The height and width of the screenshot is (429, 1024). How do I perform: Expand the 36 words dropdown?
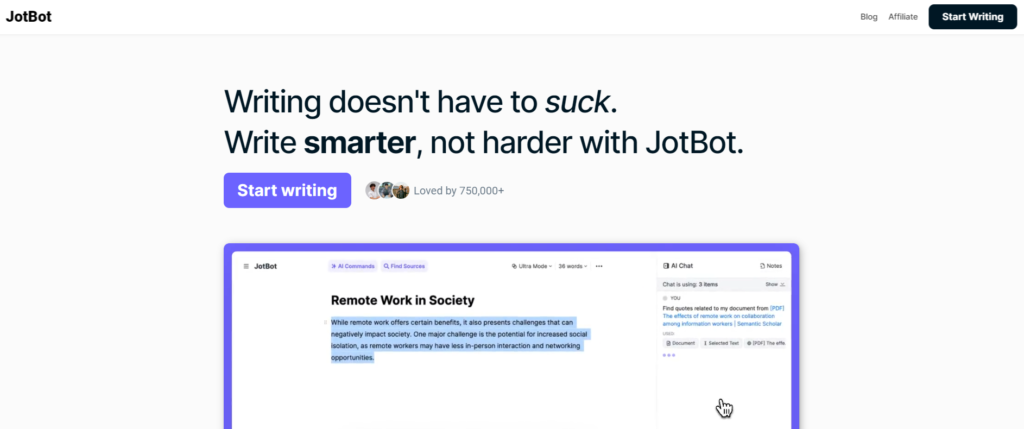click(573, 266)
